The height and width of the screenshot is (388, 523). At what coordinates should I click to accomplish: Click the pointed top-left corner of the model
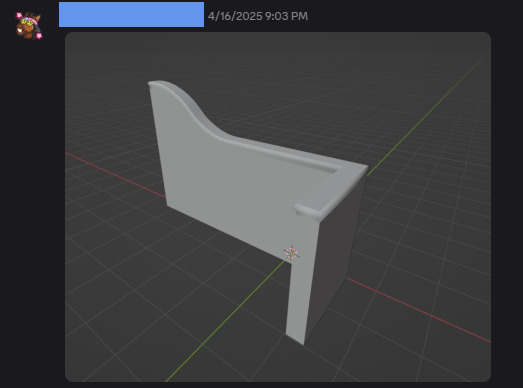(x=152, y=83)
